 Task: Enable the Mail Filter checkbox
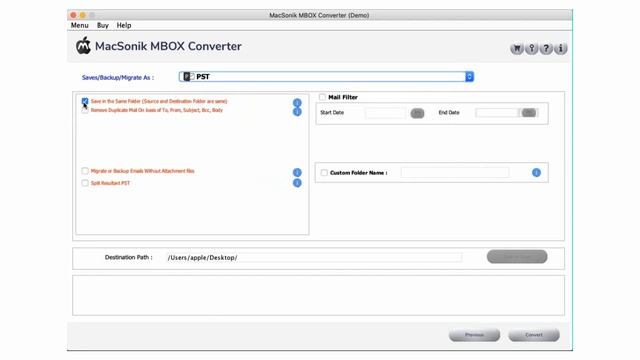pos(322,97)
